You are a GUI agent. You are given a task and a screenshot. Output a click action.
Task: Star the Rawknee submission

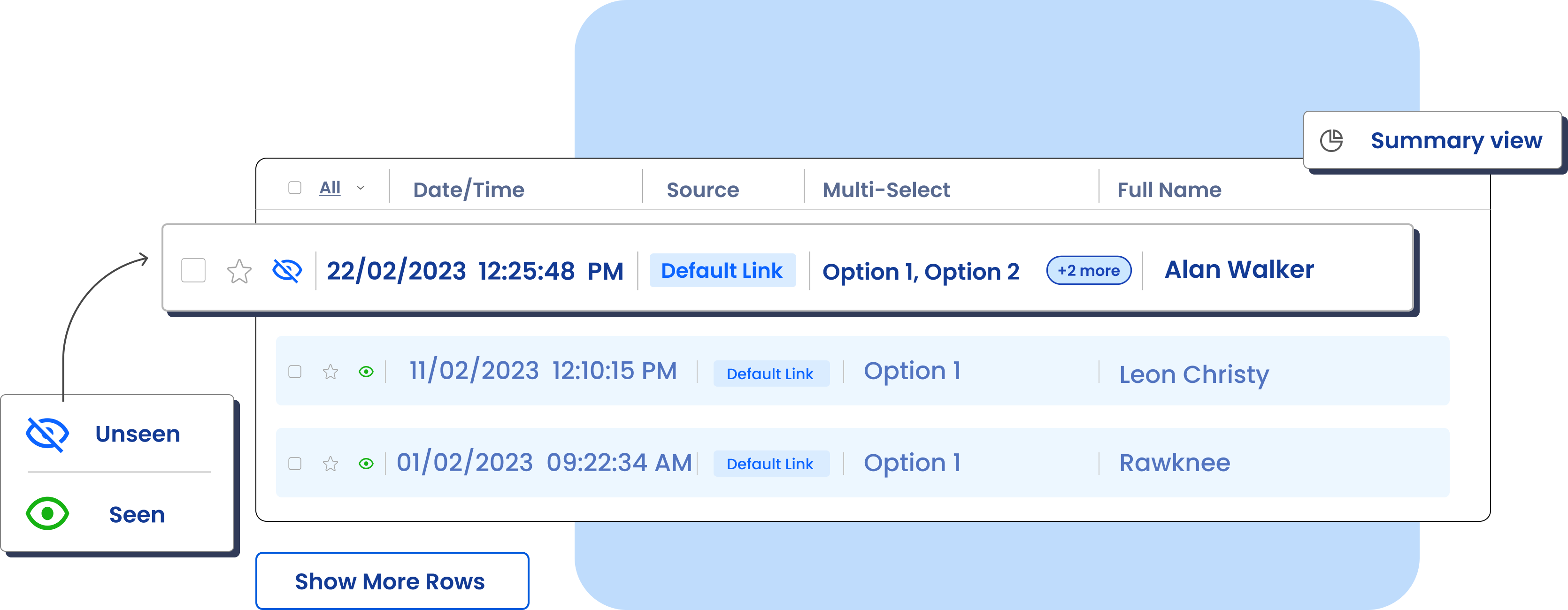(x=331, y=464)
